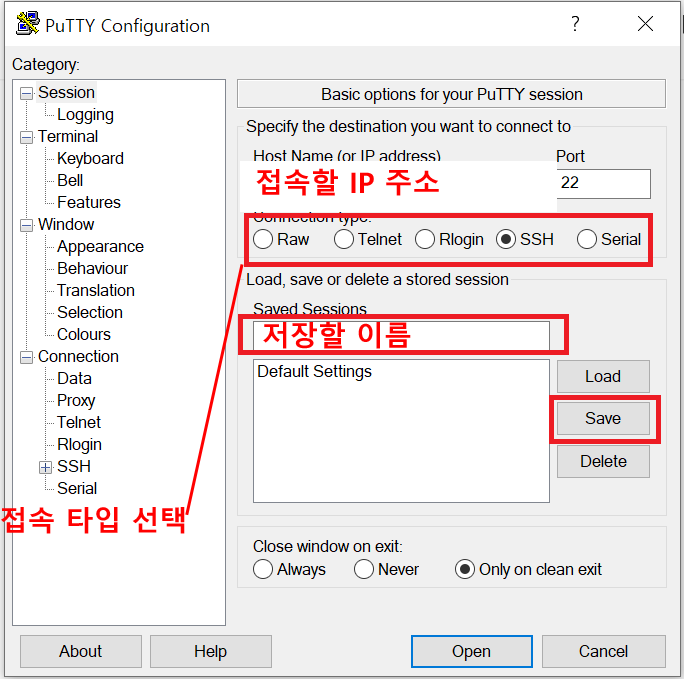Image resolution: width=684 pixels, height=679 pixels.
Task: Select the Window category
Action: click(x=66, y=224)
